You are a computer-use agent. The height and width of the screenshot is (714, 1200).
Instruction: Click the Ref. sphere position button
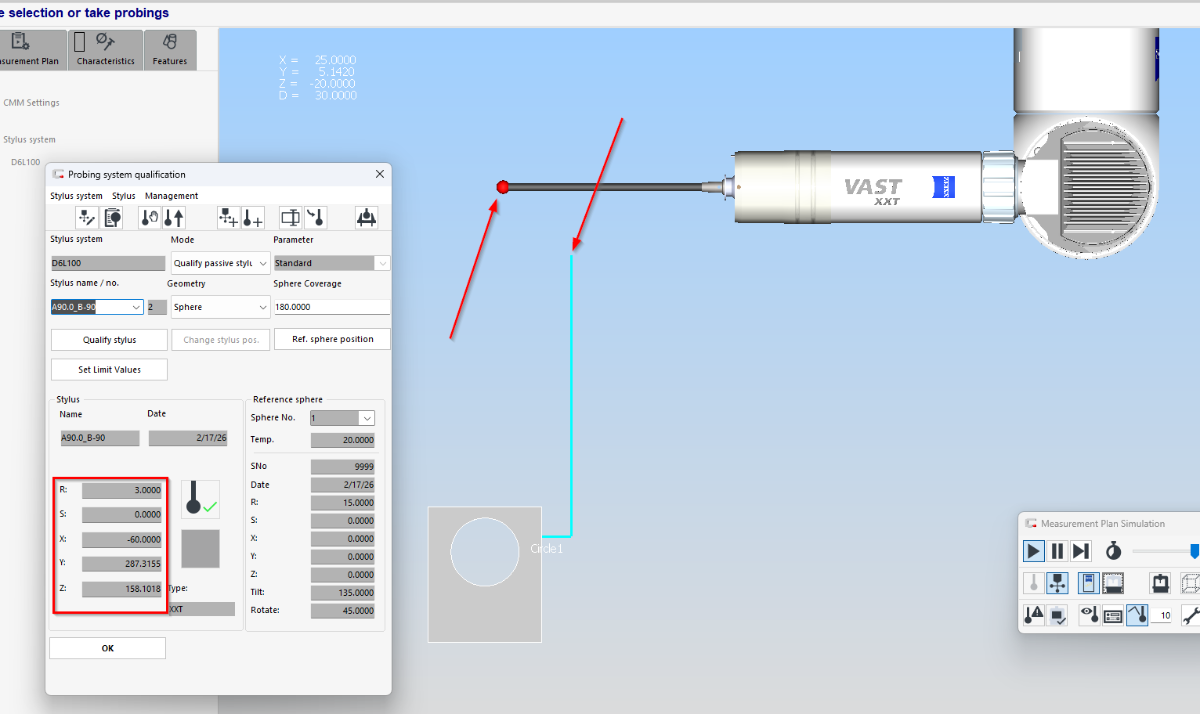pyautogui.click(x=332, y=339)
